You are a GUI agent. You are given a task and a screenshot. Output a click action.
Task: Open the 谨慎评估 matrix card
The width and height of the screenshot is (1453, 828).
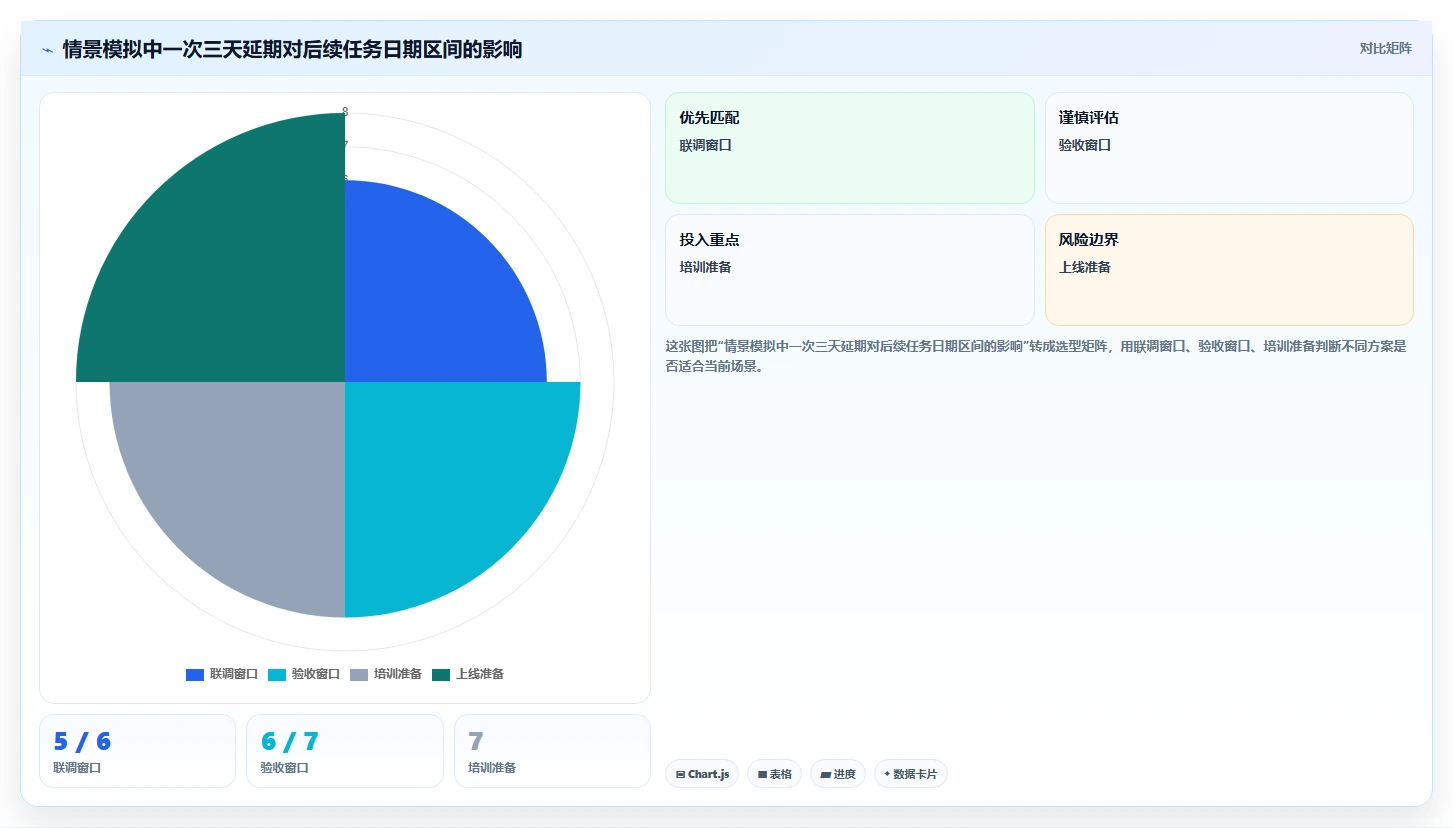1229,148
